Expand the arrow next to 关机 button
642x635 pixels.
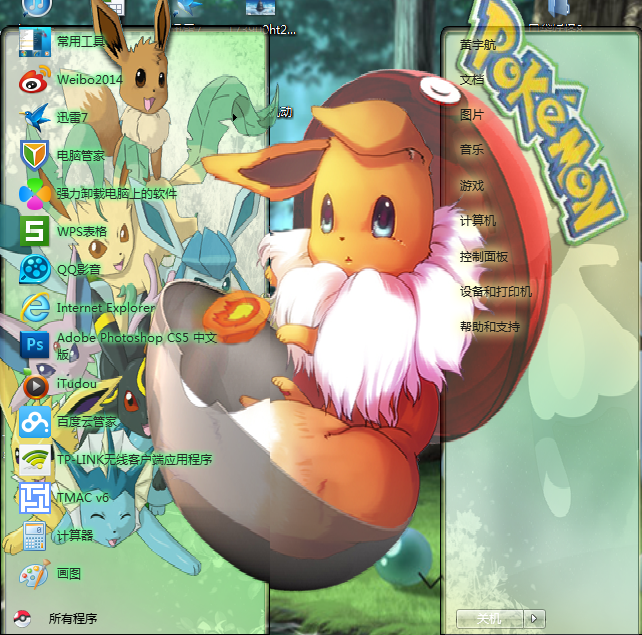tap(534, 618)
